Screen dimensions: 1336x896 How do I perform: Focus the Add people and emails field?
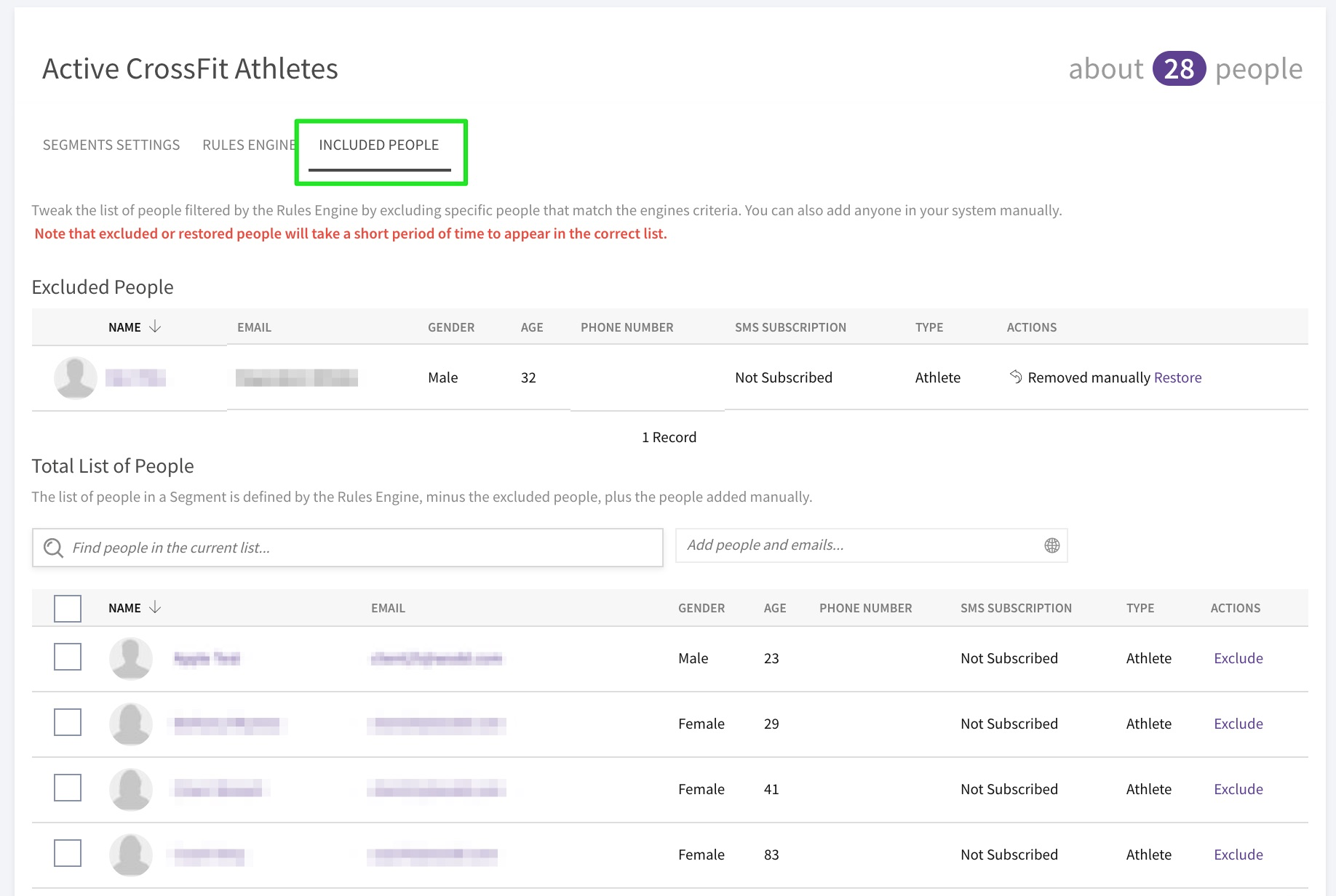(871, 545)
